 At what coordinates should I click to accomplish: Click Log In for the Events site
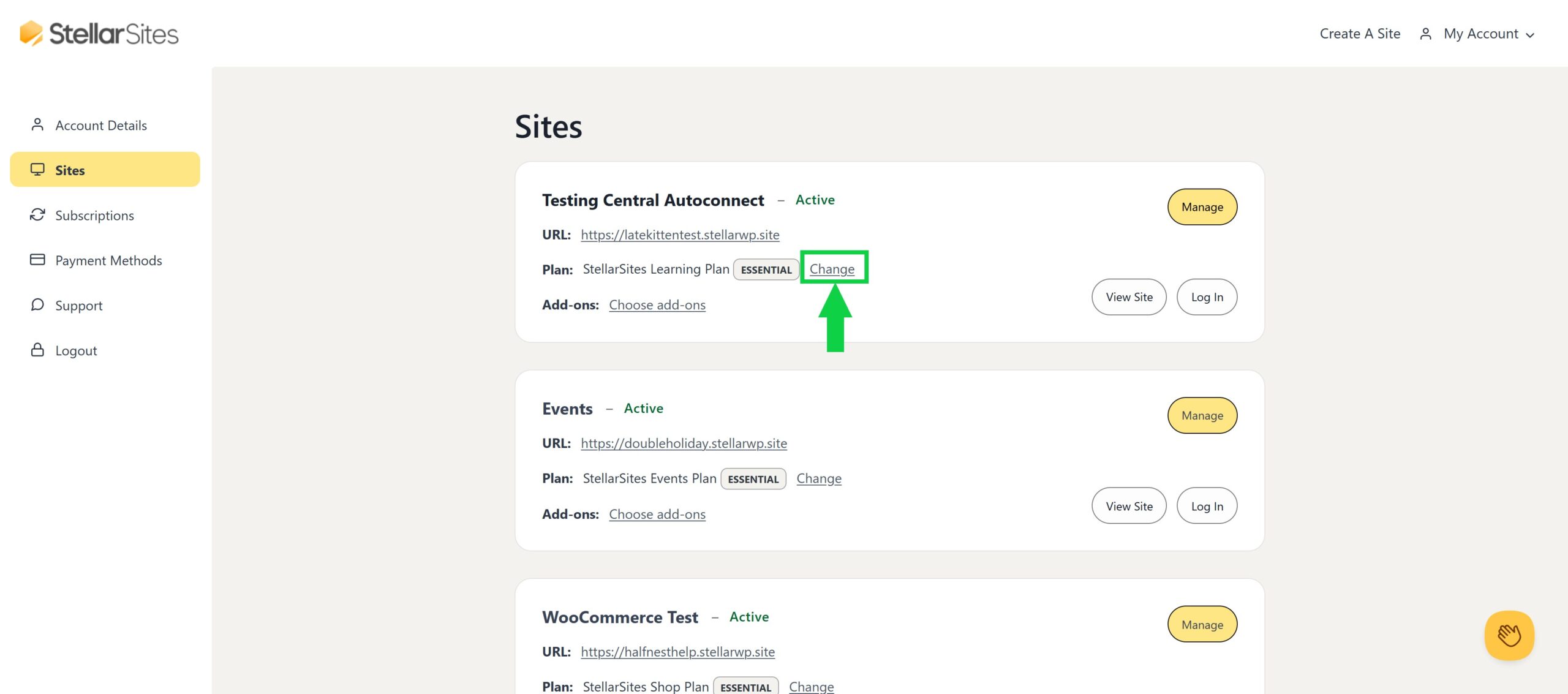point(1206,506)
